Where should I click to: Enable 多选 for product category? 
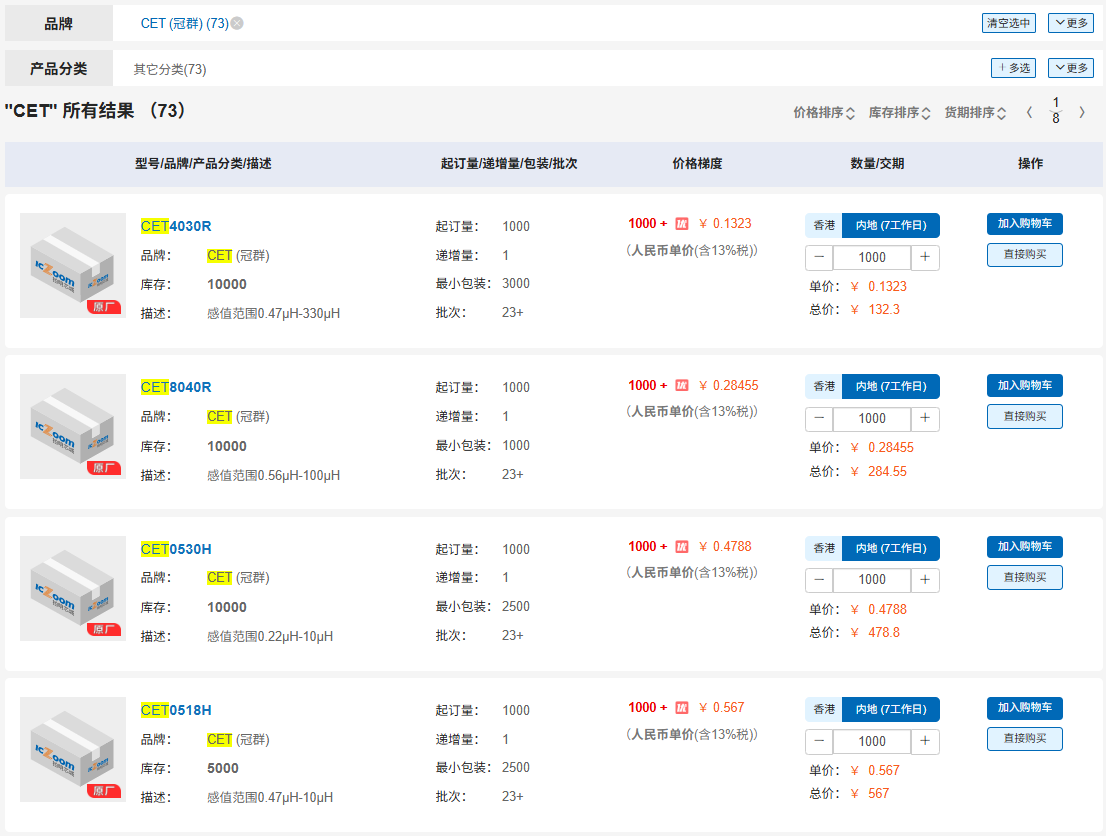(1014, 68)
